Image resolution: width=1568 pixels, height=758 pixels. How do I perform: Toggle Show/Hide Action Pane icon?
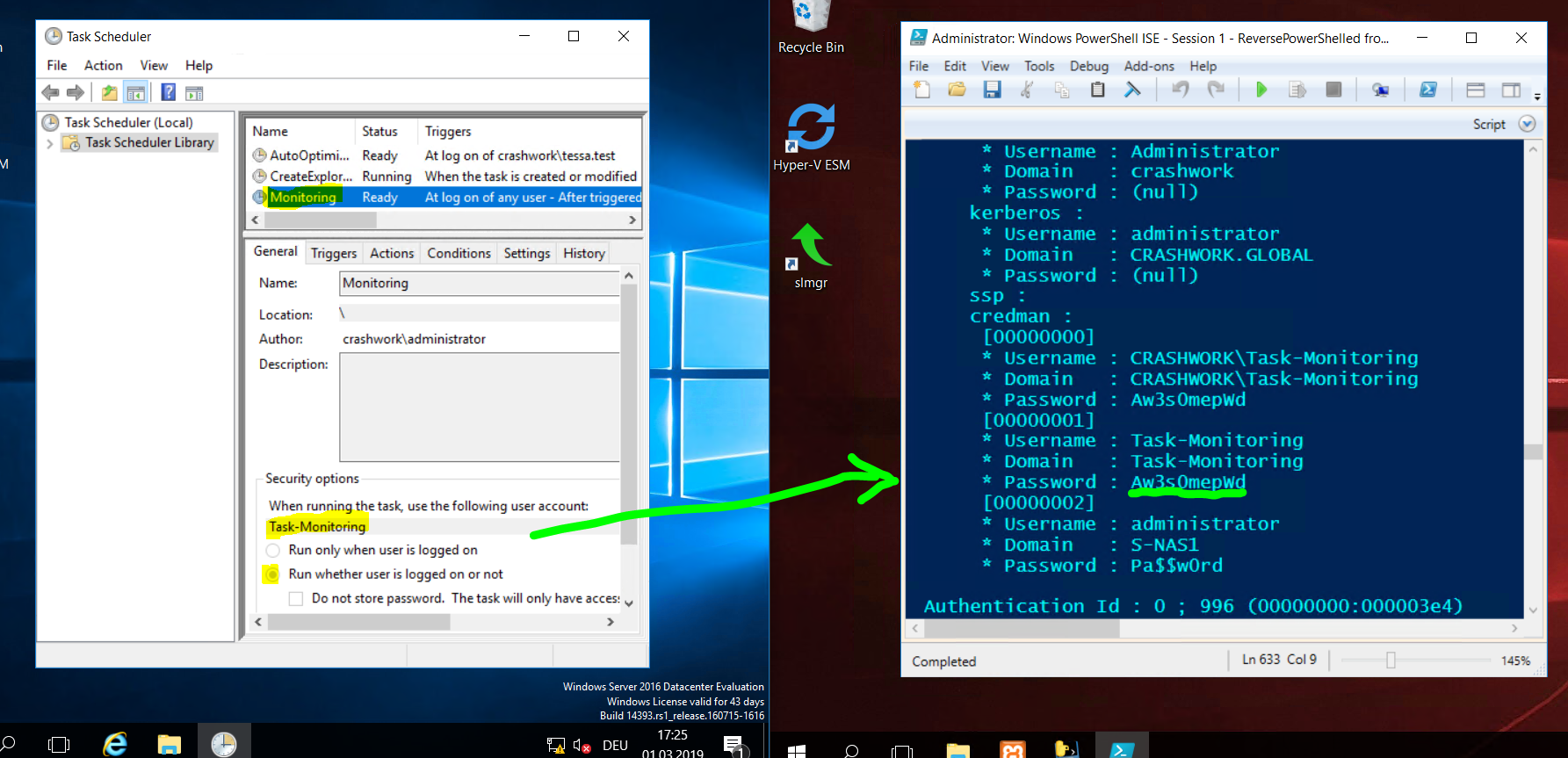pyautogui.click(x=194, y=92)
